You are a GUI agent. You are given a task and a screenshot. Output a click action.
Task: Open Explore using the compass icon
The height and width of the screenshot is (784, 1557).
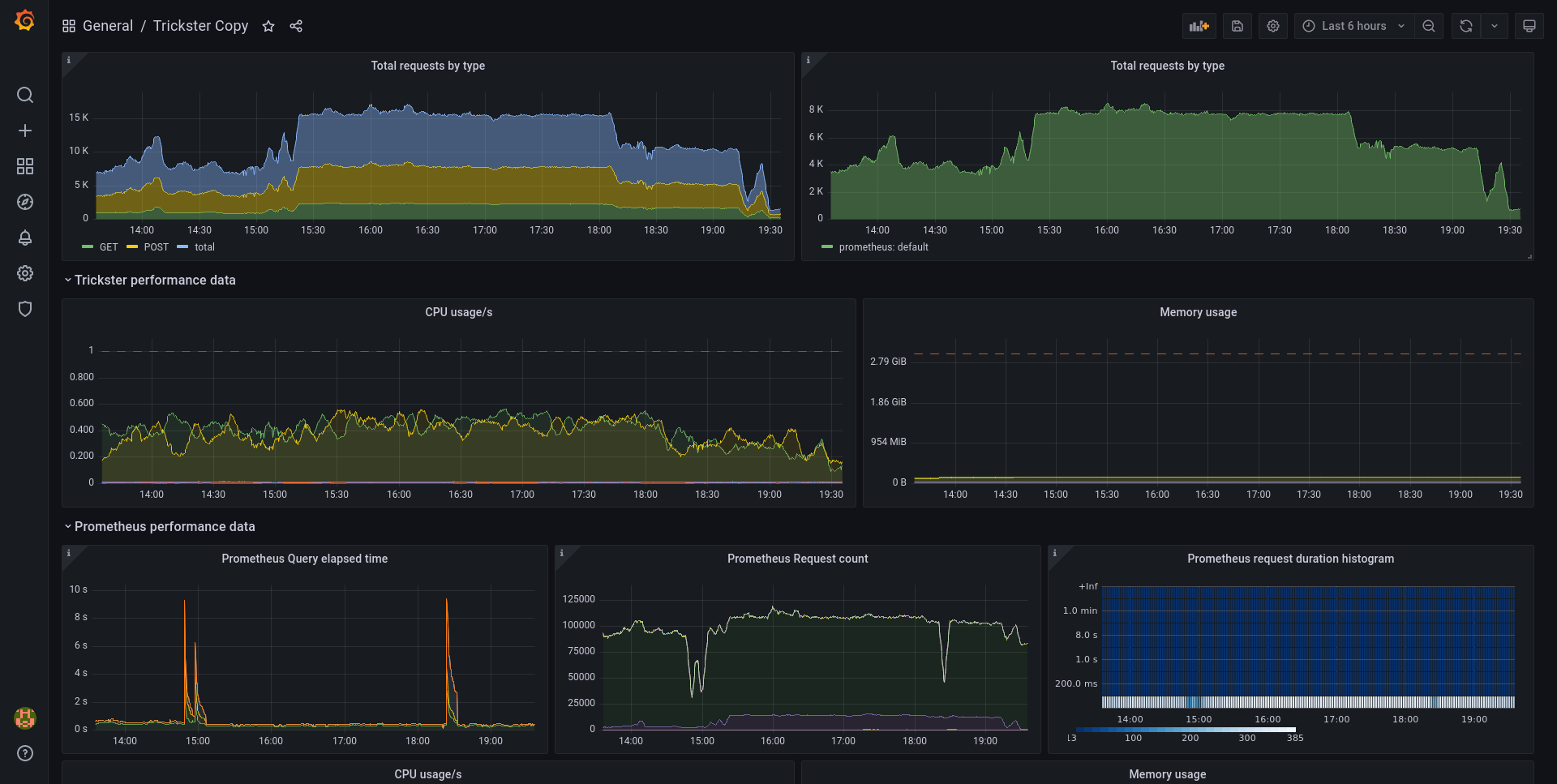coord(25,202)
